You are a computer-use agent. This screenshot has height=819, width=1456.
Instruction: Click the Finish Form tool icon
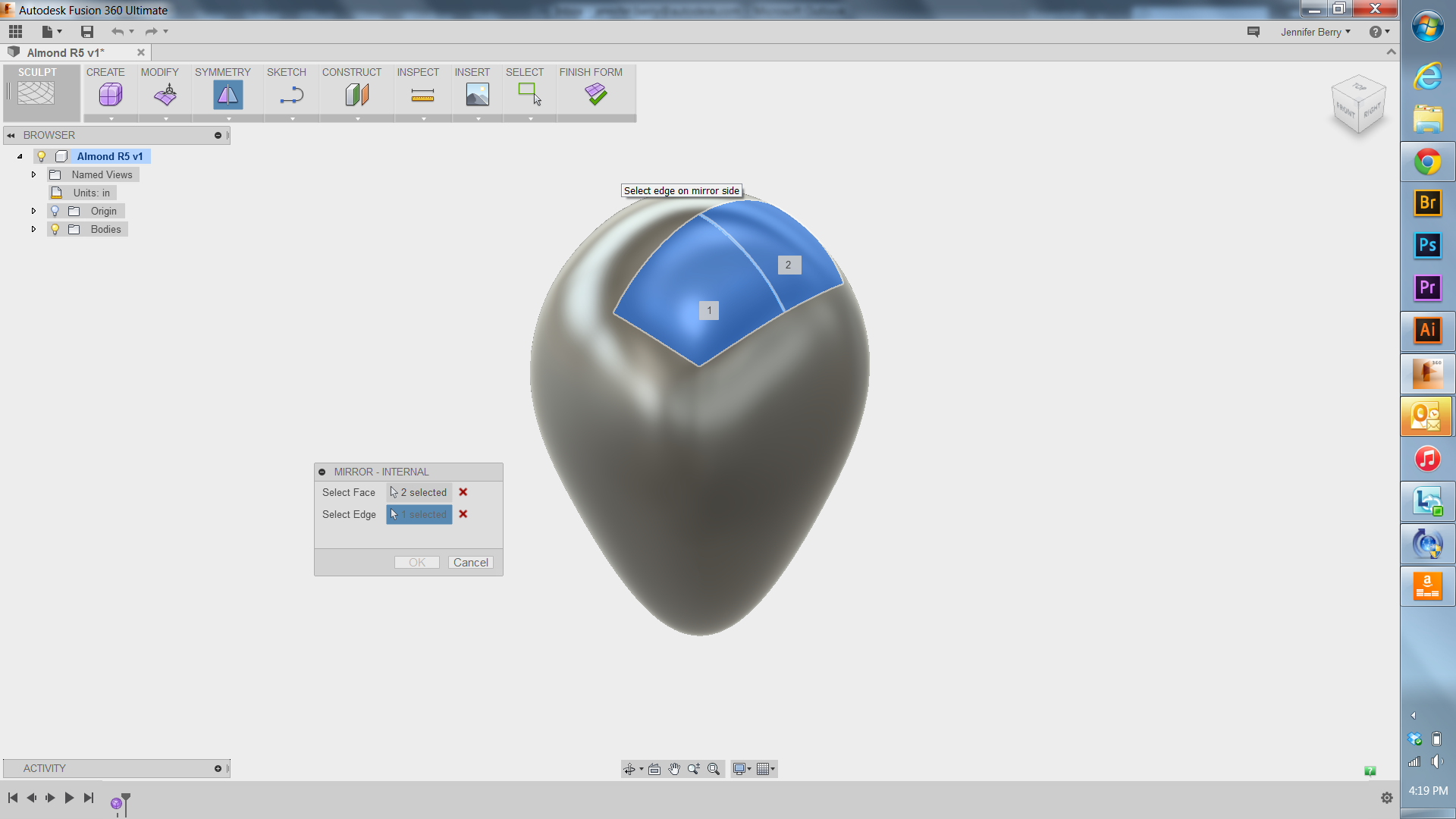pyautogui.click(x=597, y=94)
